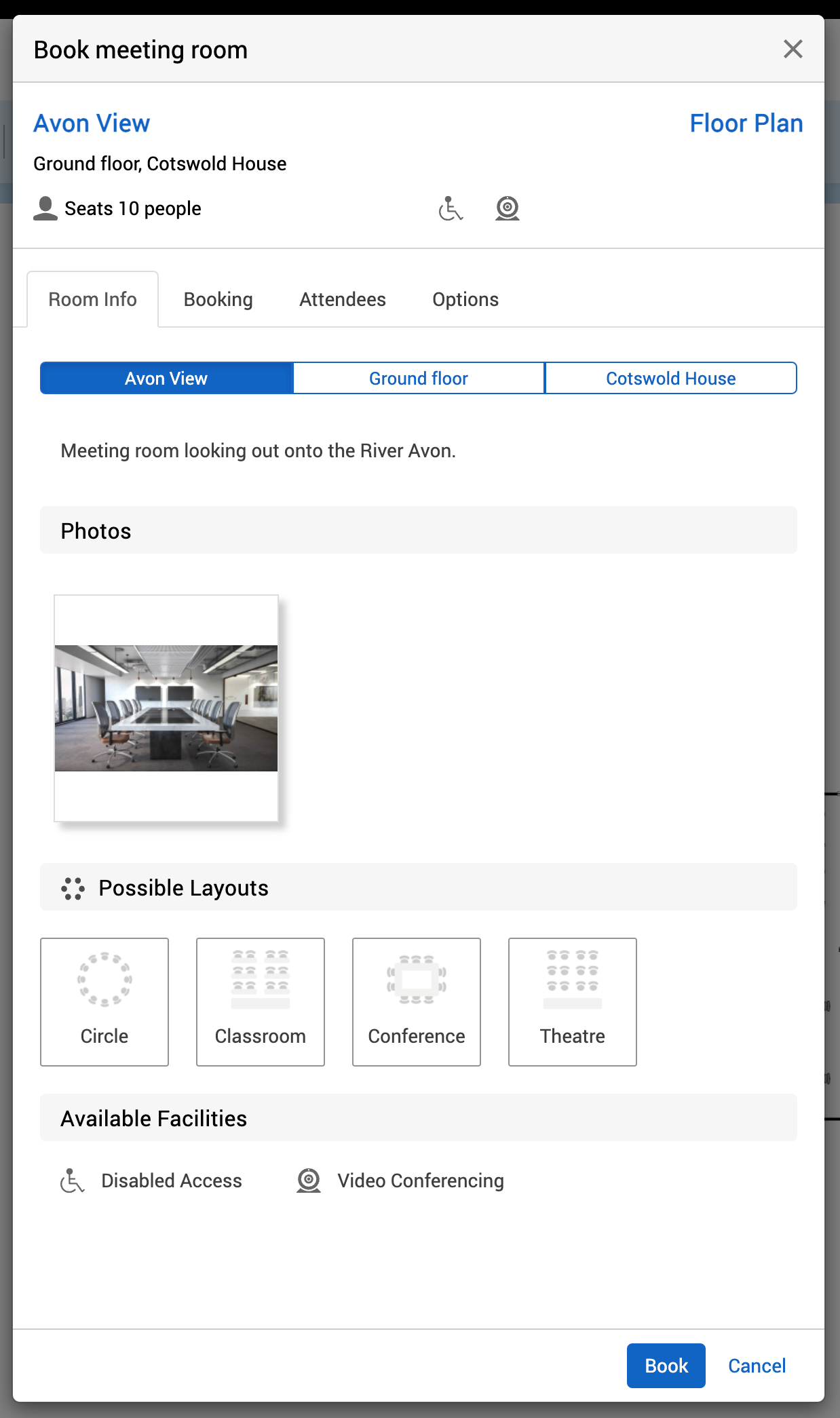The width and height of the screenshot is (840, 1418).
Task: Switch to the Avon View segment
Action: (166, 378)
